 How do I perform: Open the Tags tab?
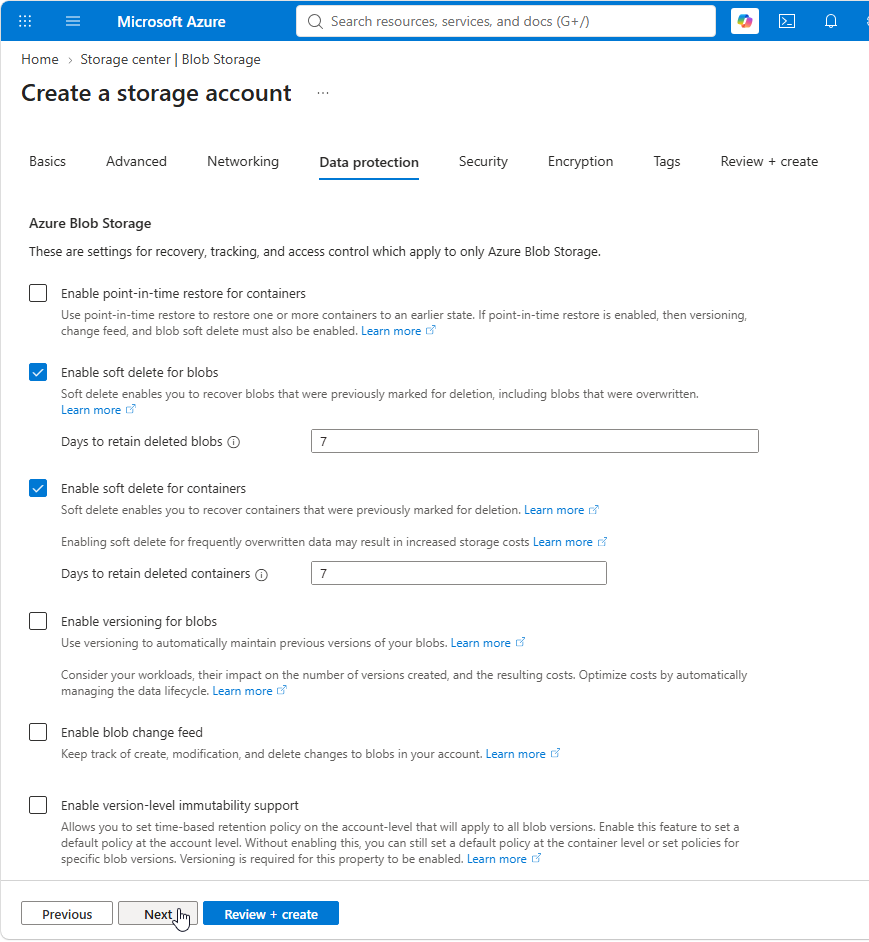click(667, 162)
